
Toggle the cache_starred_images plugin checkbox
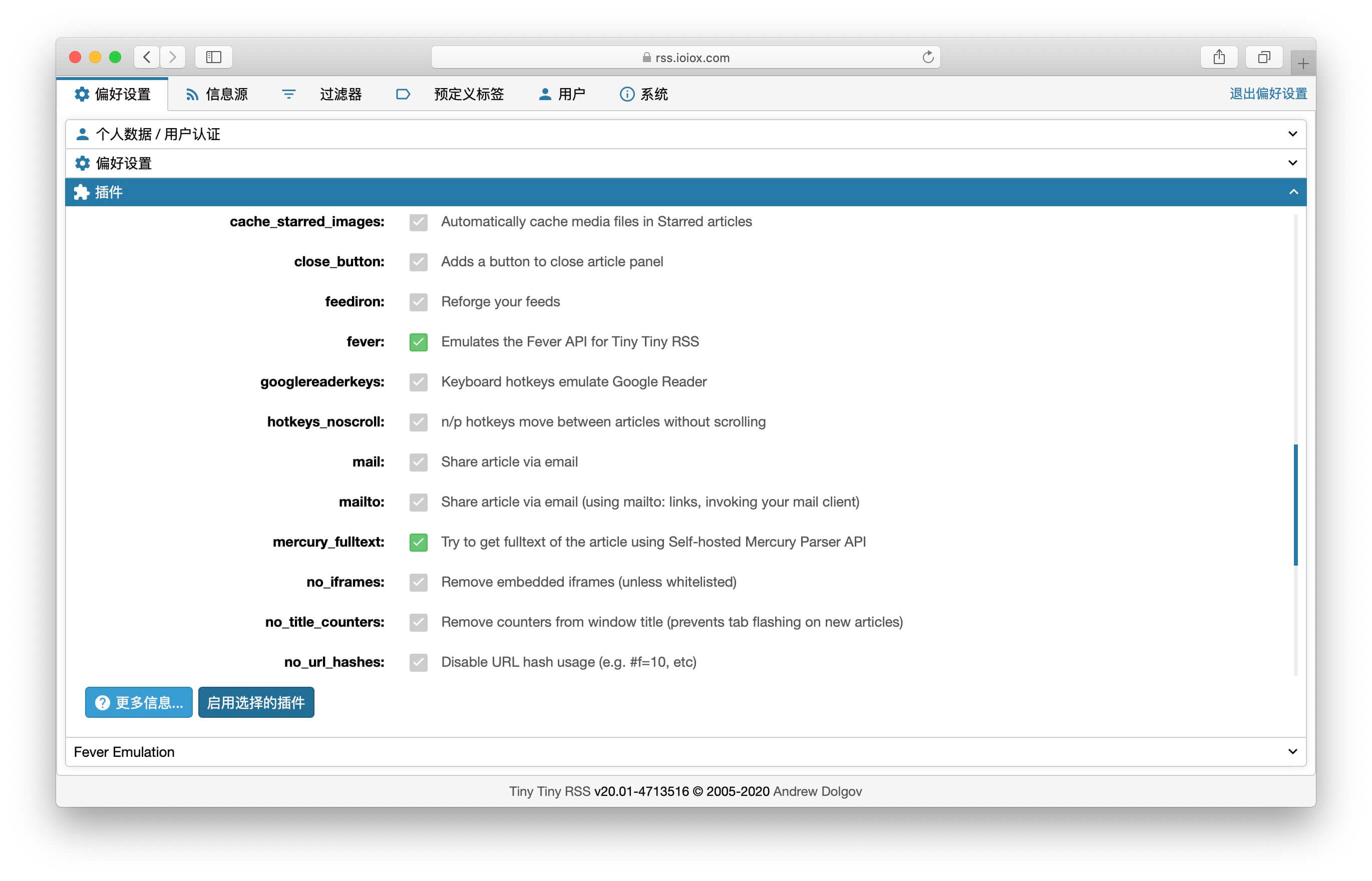(418, 222)
